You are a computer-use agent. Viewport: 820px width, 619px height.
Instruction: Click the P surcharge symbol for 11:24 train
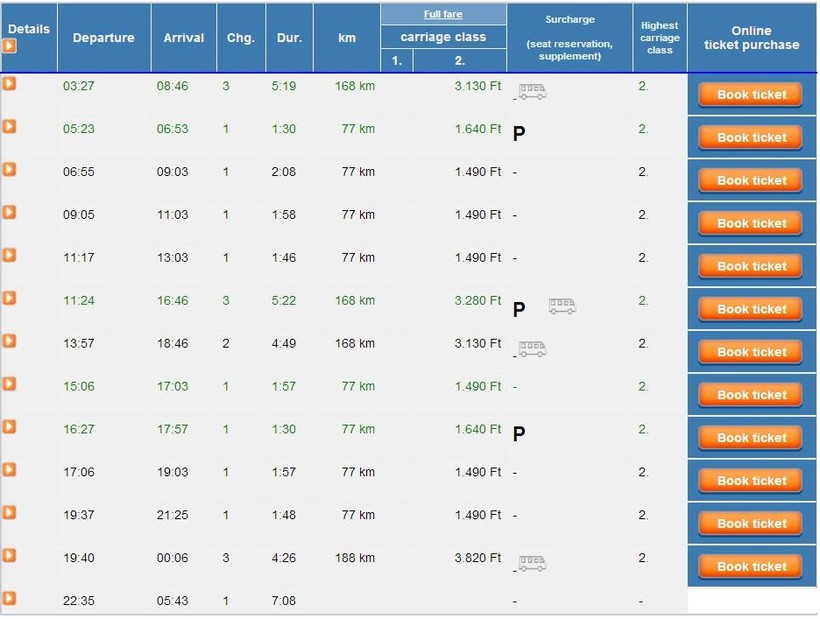tap(519, 310)
